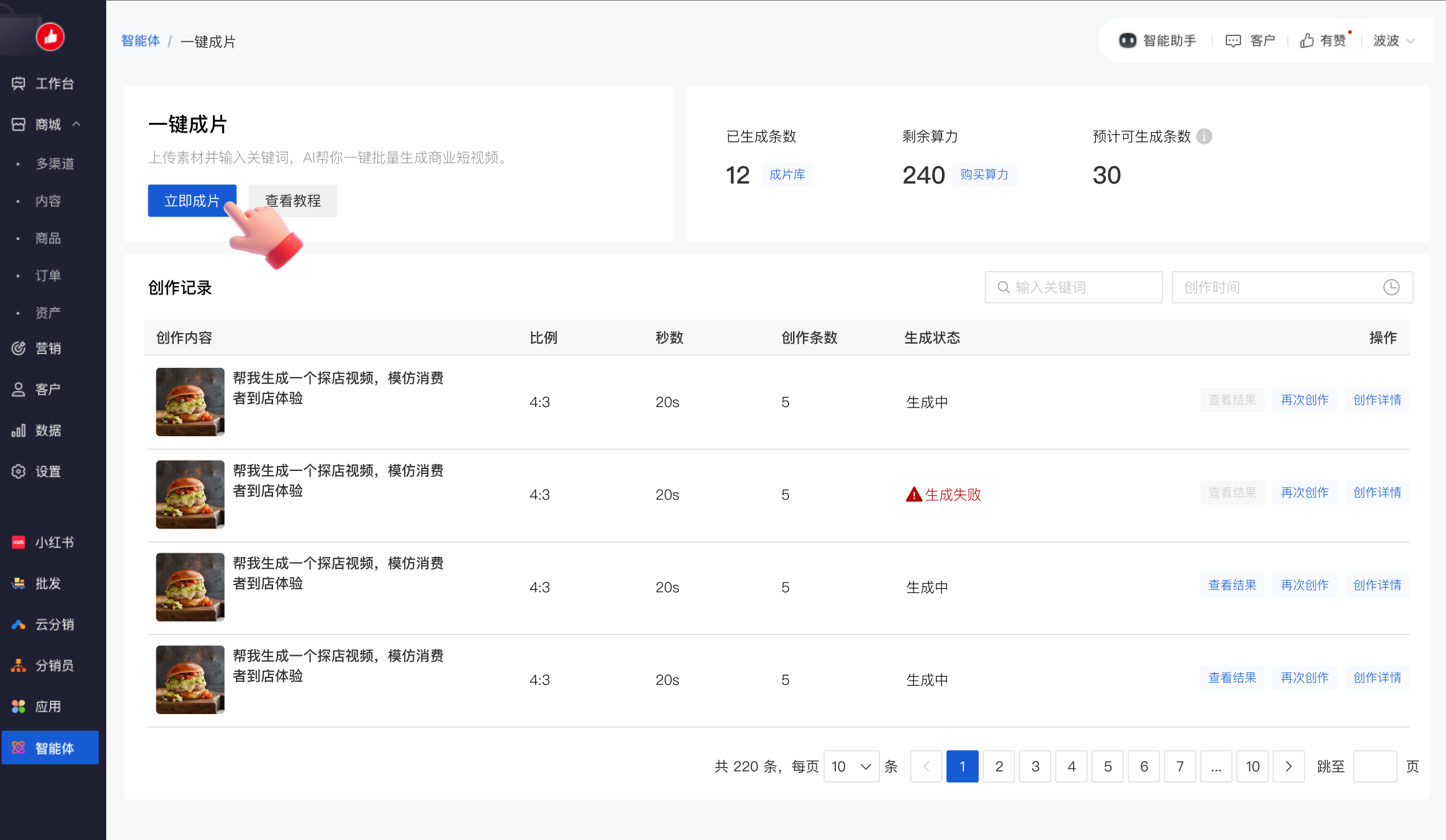The image size is (1446, 840).
Task: Click the info icon beside 预计可生成条数
Action: [x=1205, y=136]
